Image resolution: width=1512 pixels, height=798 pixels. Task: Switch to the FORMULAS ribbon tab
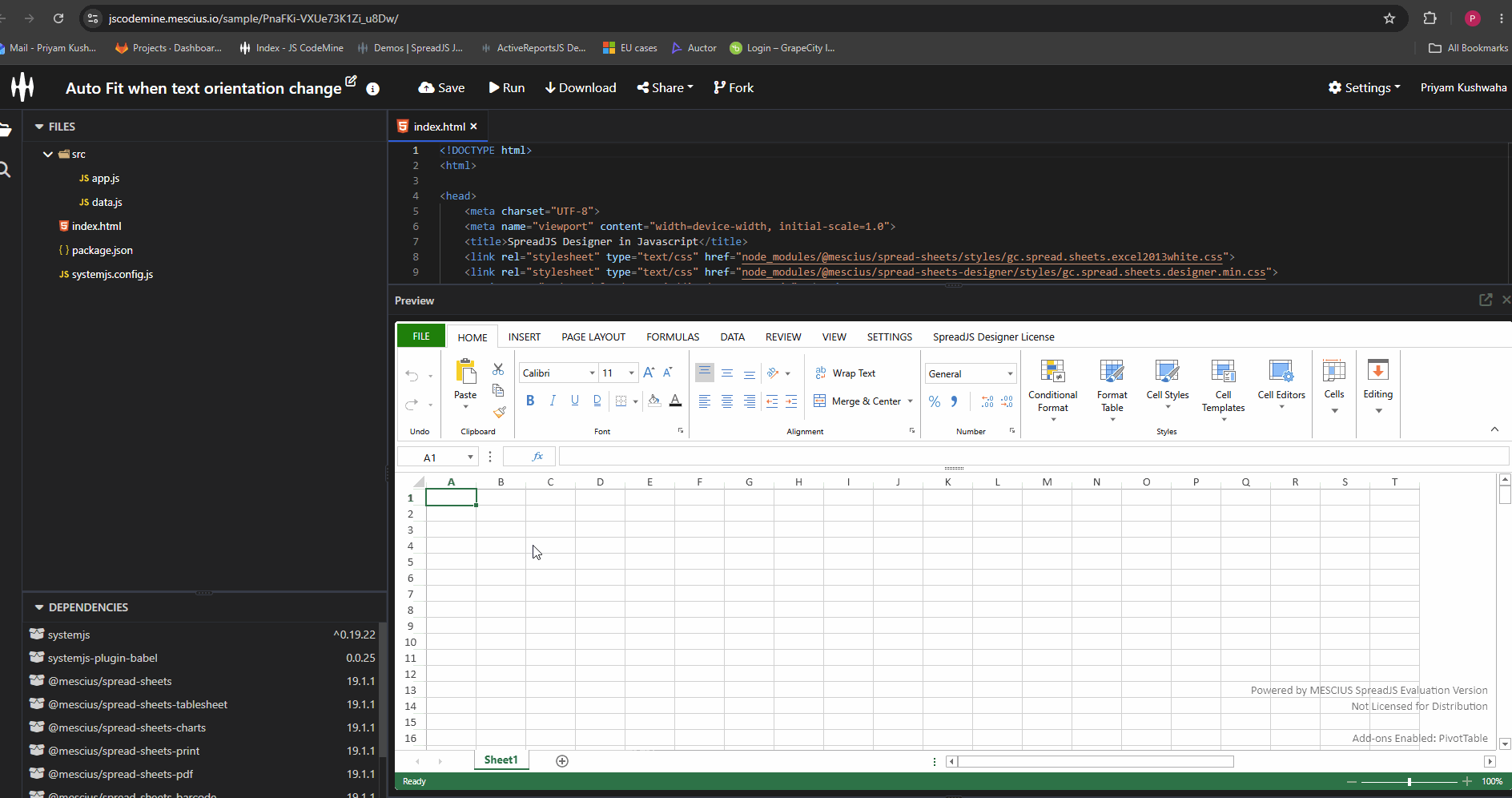[x=673, y=337]
